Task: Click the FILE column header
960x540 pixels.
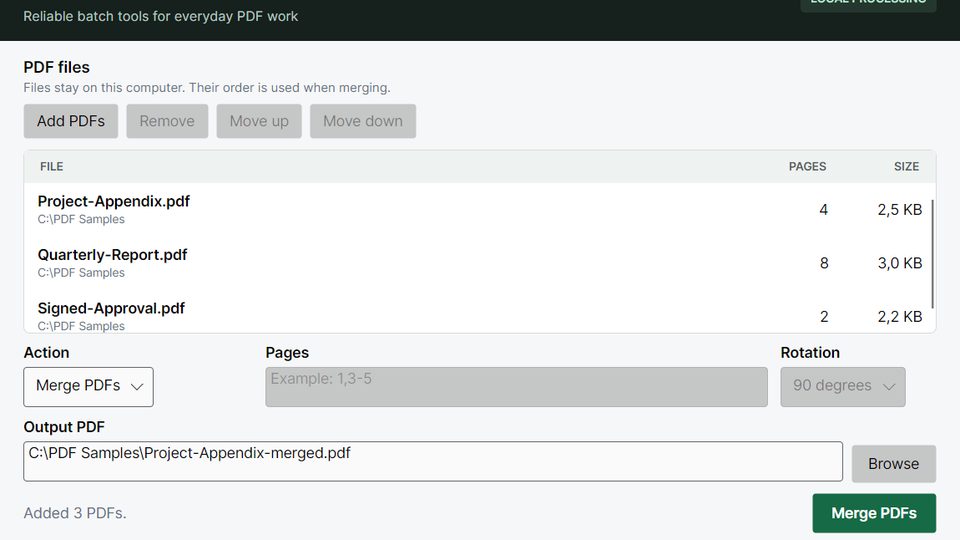Action: click(51, 167)
